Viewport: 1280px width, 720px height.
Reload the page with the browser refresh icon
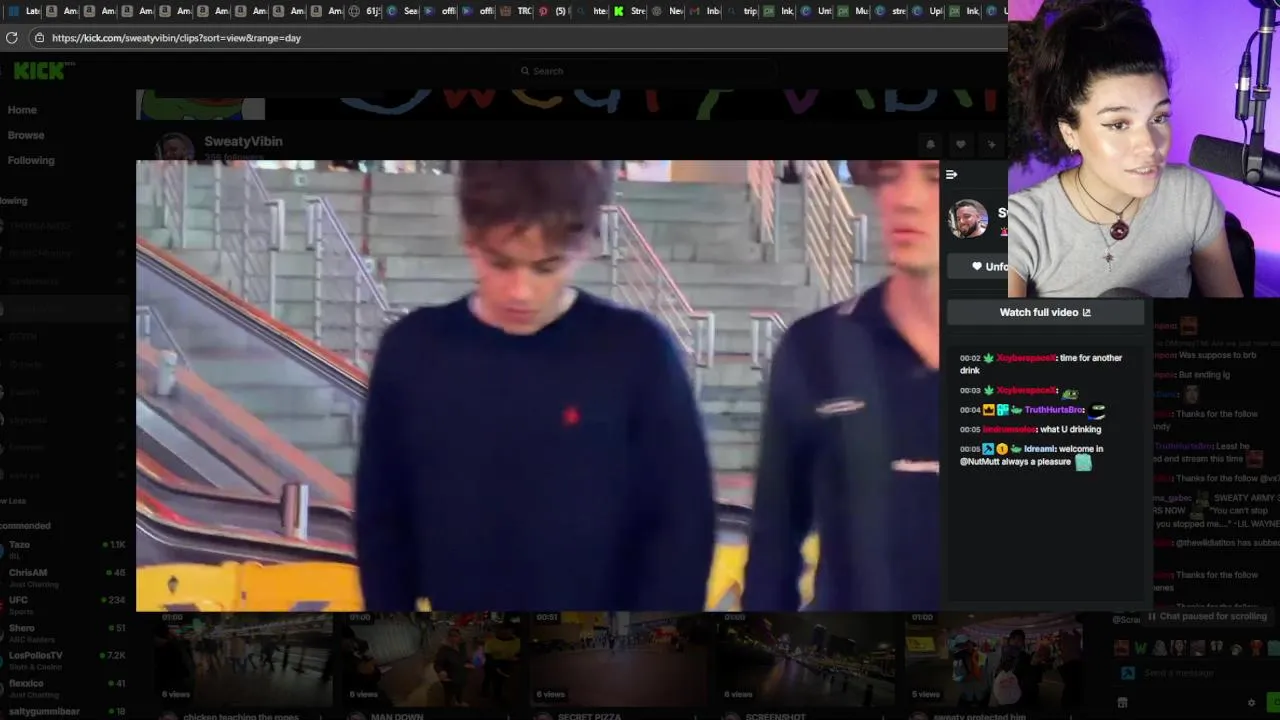(x=11, y=38)
